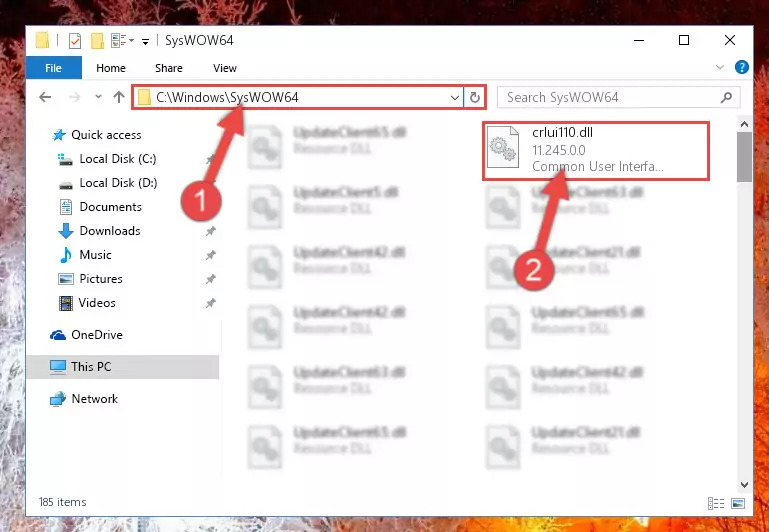Screen dimensions: 769x532
Task: Go forward with the right arrow
Action: 75,97
